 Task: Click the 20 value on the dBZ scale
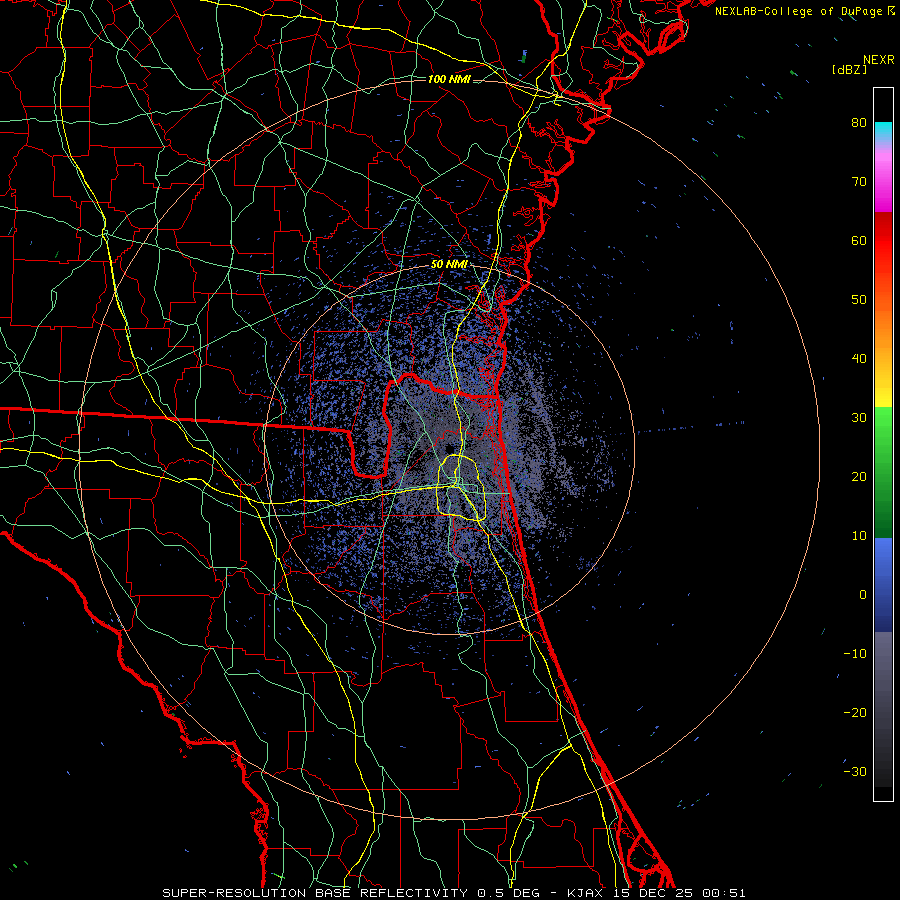pos(859,477)
